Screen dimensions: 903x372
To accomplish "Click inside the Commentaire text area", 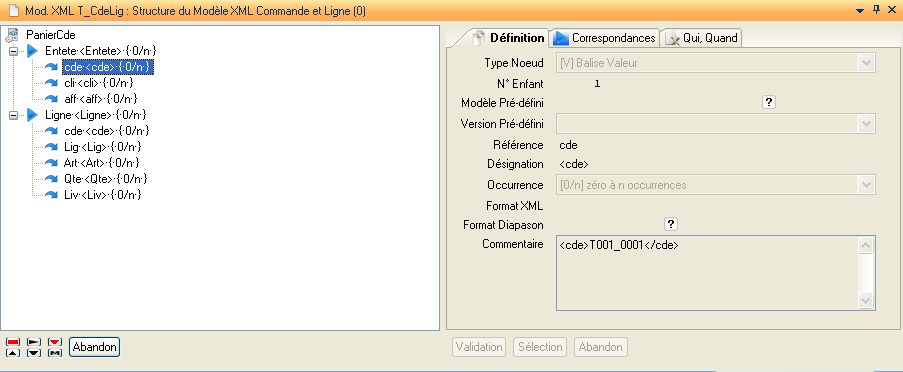I will (x=708, y=272).
